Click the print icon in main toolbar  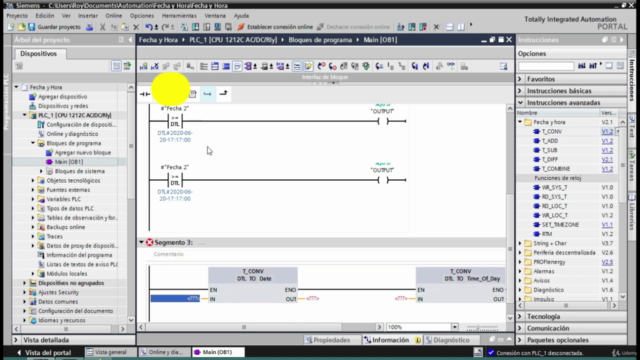click(x=89, y=27)
